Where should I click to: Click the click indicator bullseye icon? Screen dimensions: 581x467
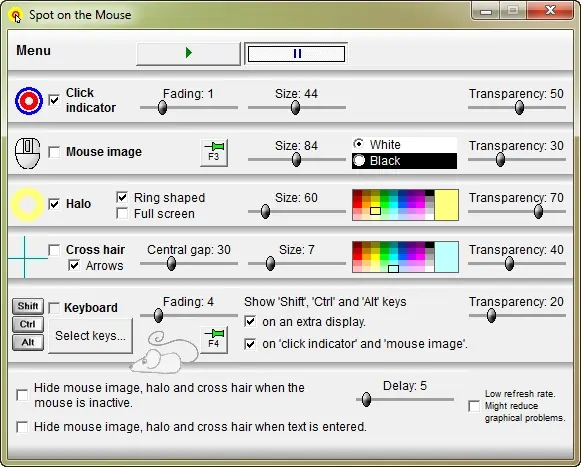coord(29,100)
